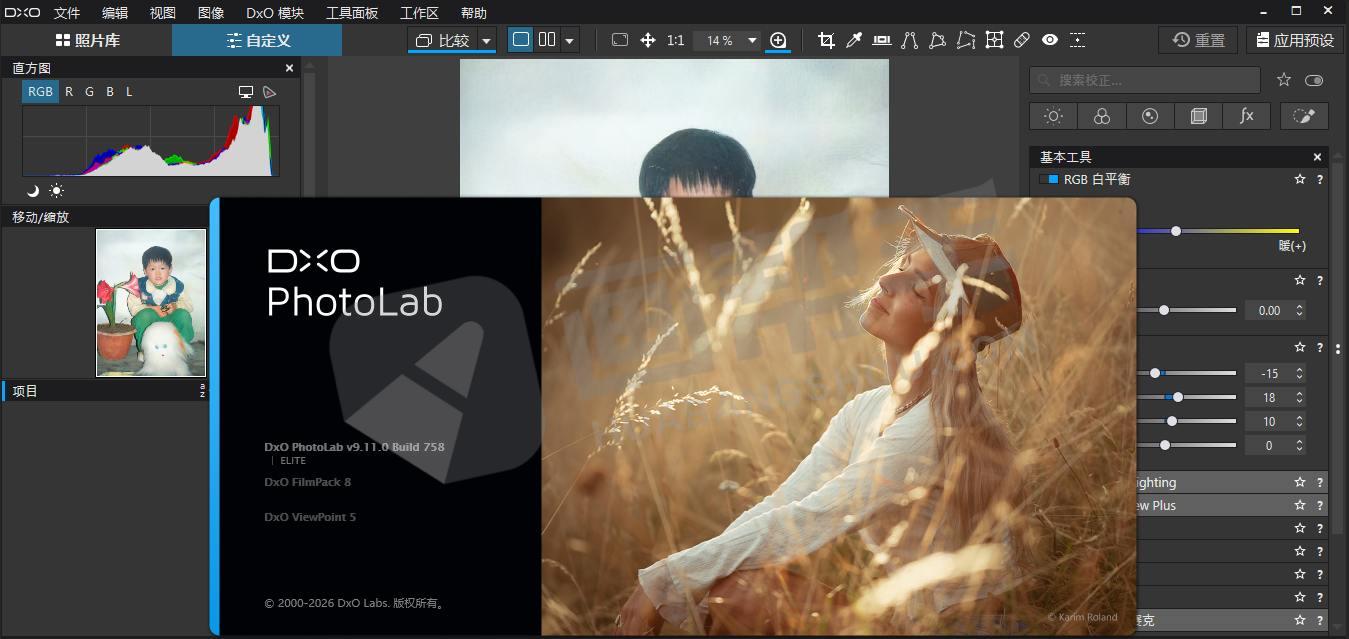This screenshot has width=1349, height=639.
Task: Toggle monitor gamut warning in histogram
Action: [x=246, y=92]
